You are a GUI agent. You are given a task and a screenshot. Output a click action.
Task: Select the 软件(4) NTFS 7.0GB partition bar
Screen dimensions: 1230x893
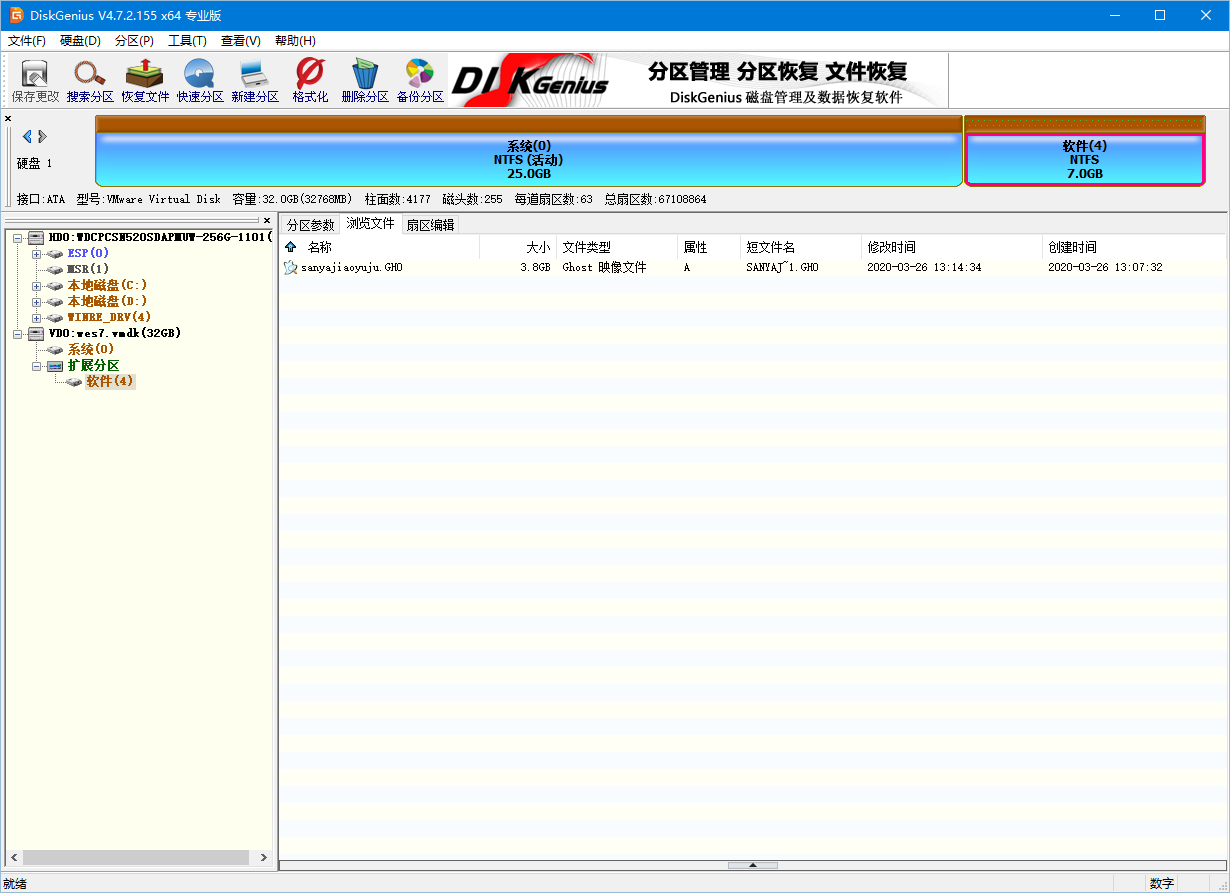coord(1085,151)
